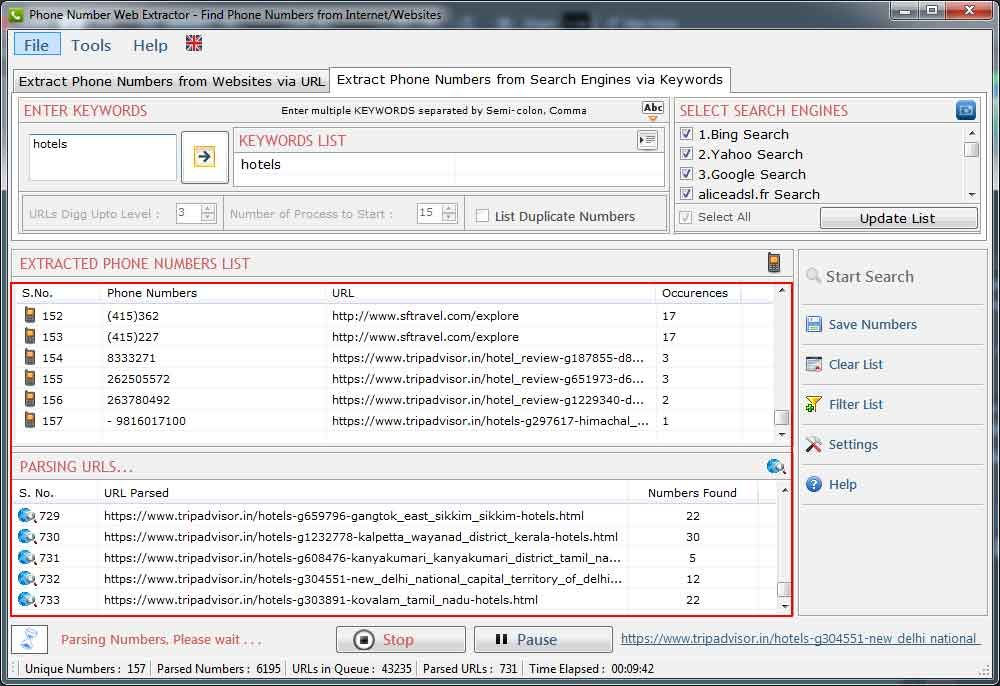
Task: Click the Filter List label
Action: (x=856, y=404)
